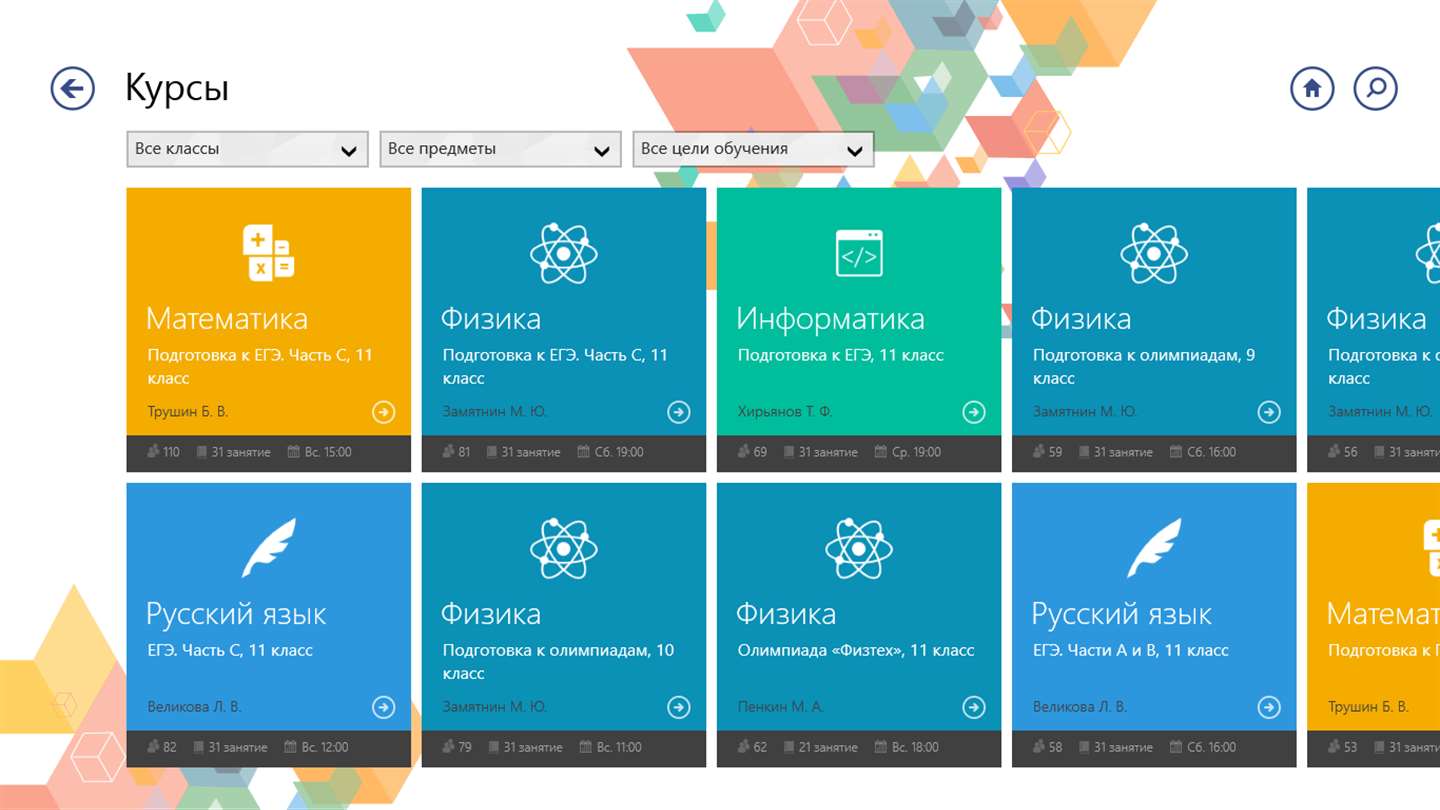Click the calculator icon on the Математика tile with 110 students
Viewport: 1440px width, 810px height.
pyautogui.click(x=269, y=253)
